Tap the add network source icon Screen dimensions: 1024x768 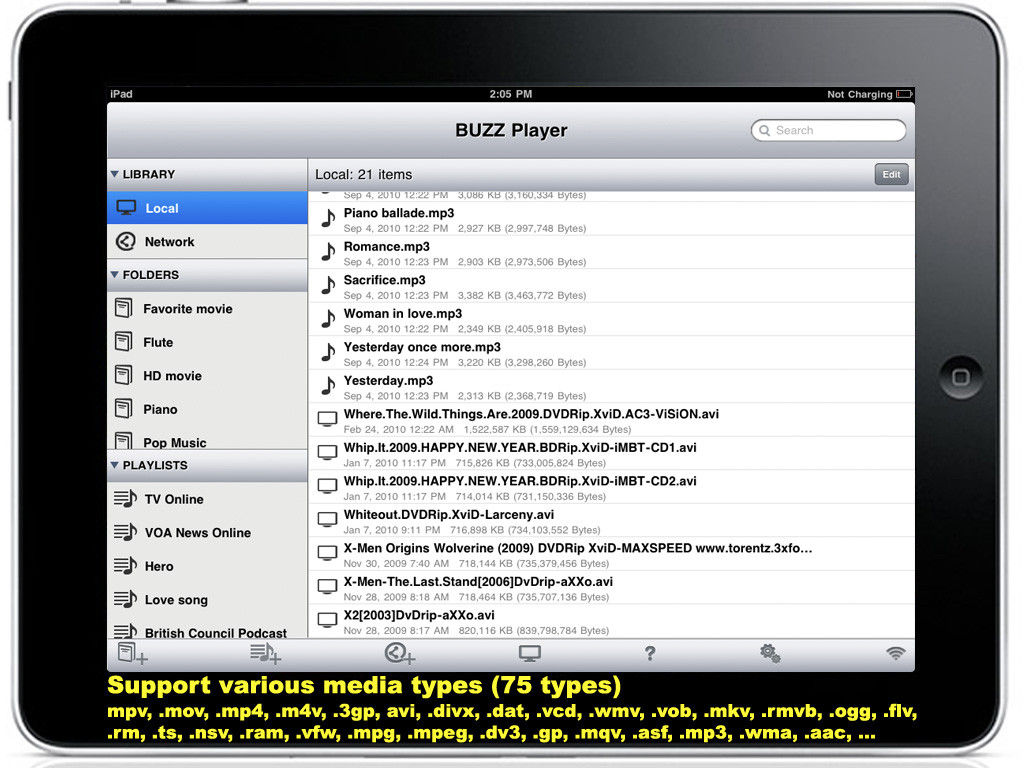(x=400, y=653)
